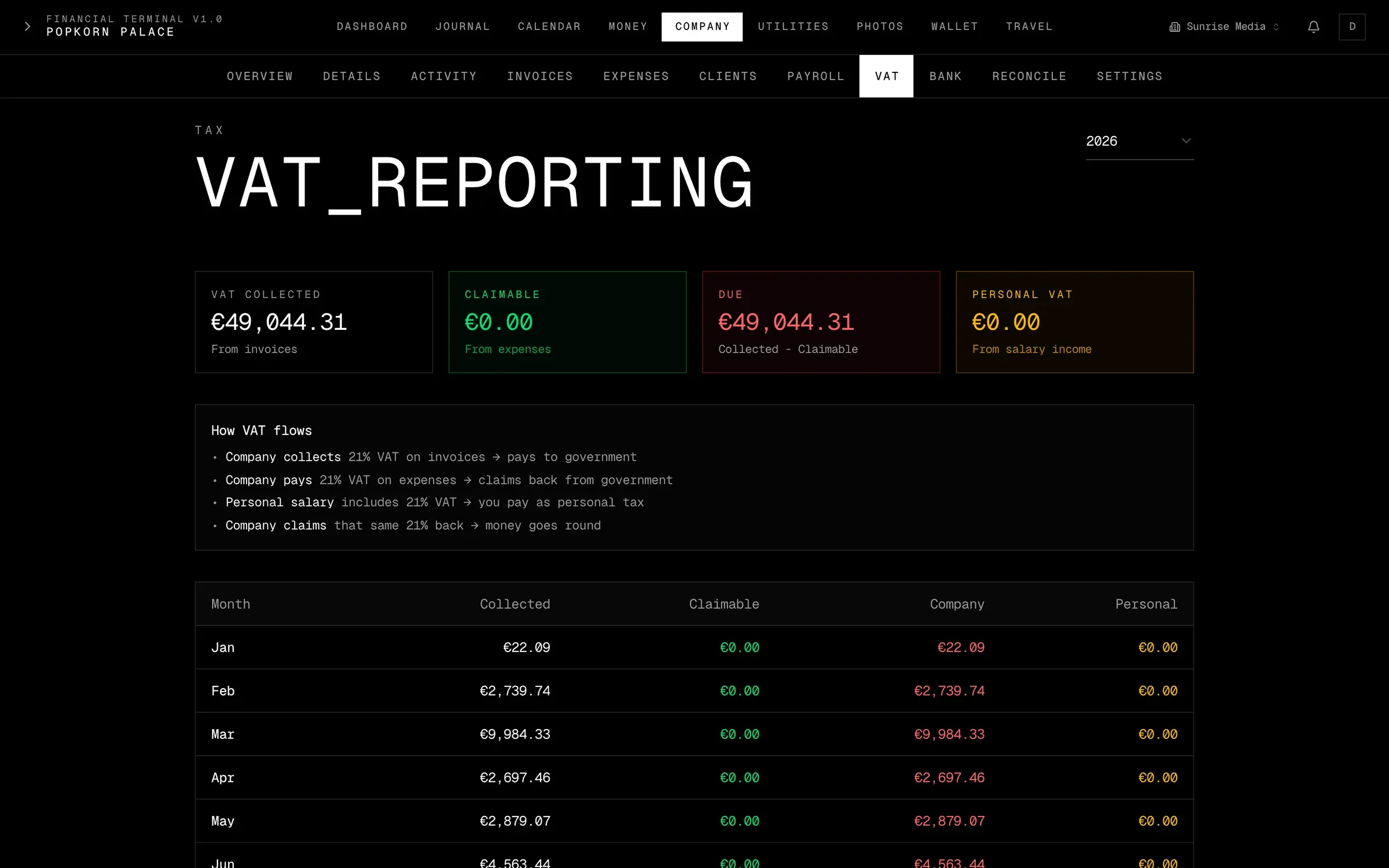Open the Utilities section
Viewport: 1389px width, 868px height.
coord(793,27)
